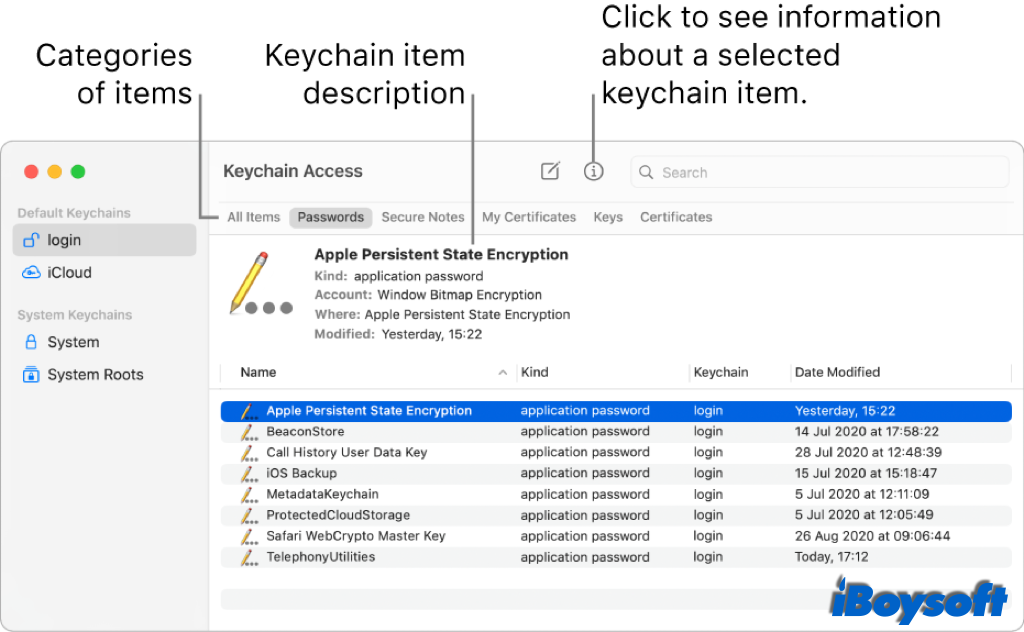Click the Name column sort arrow

click(503, 373)
